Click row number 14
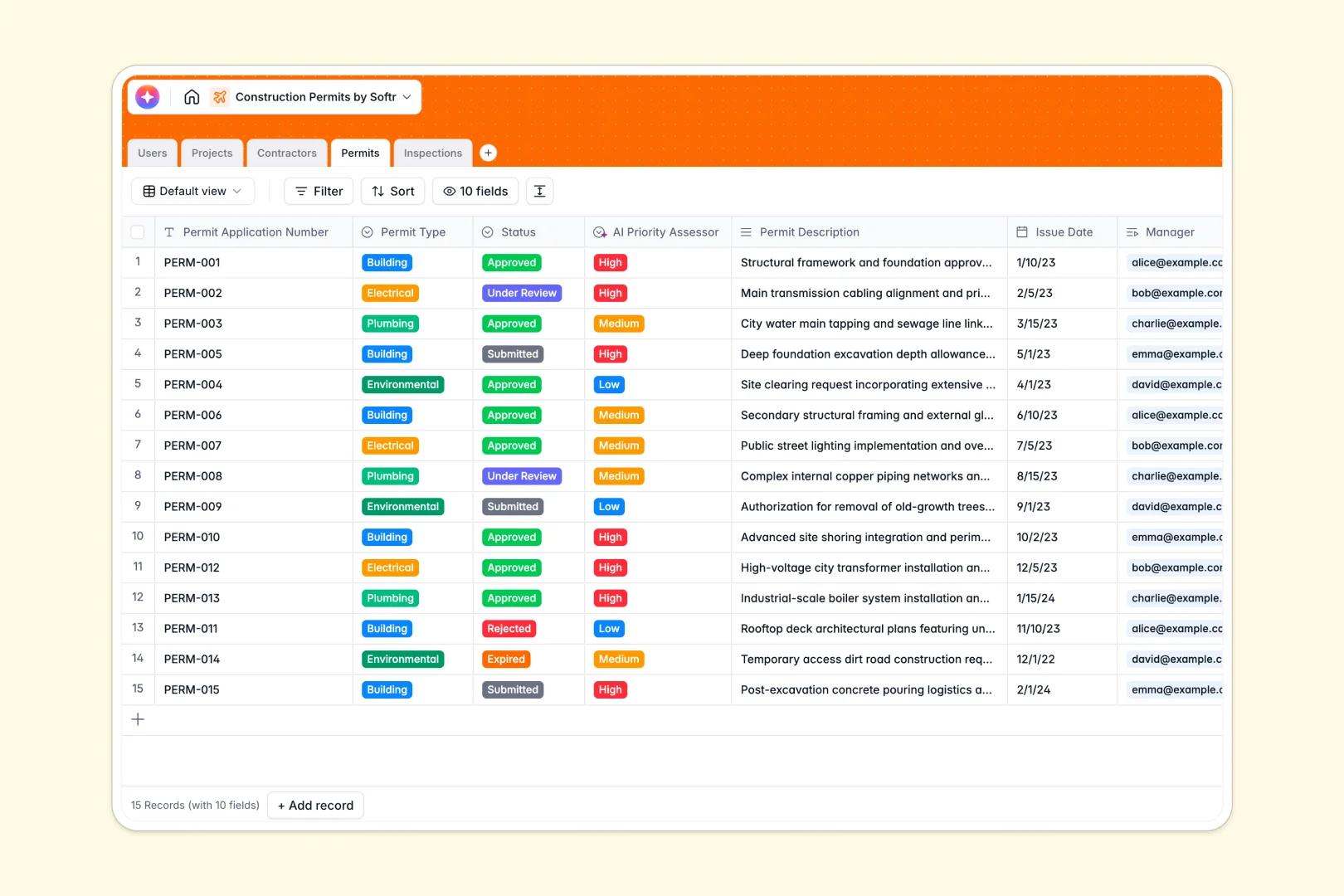This screenshot has width=1344, height=896. point(138,659)
